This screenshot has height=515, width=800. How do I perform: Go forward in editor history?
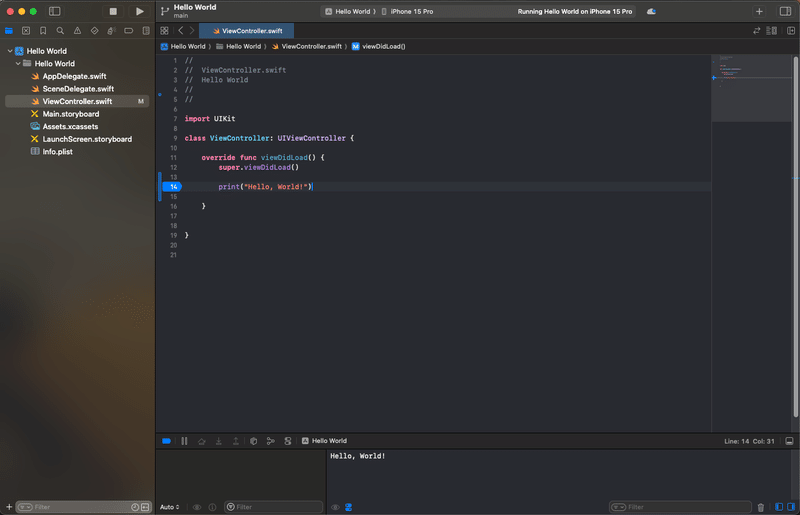[192, 31]
